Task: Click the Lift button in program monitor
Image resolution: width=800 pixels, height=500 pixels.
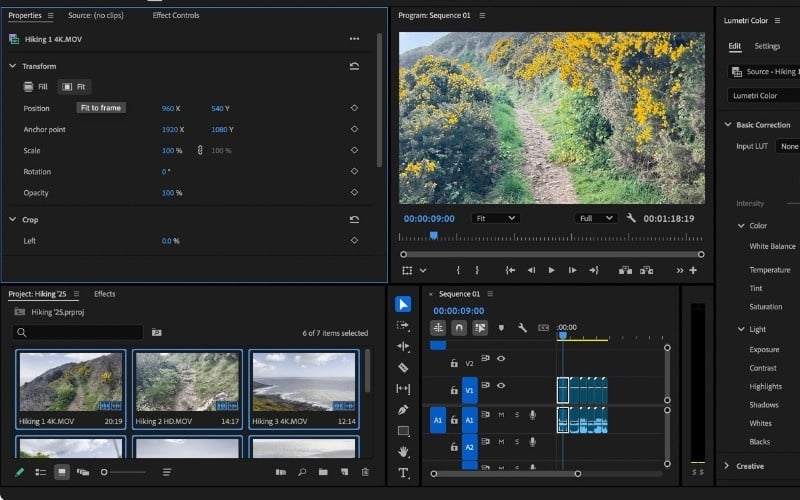Action: click(625, 270)
